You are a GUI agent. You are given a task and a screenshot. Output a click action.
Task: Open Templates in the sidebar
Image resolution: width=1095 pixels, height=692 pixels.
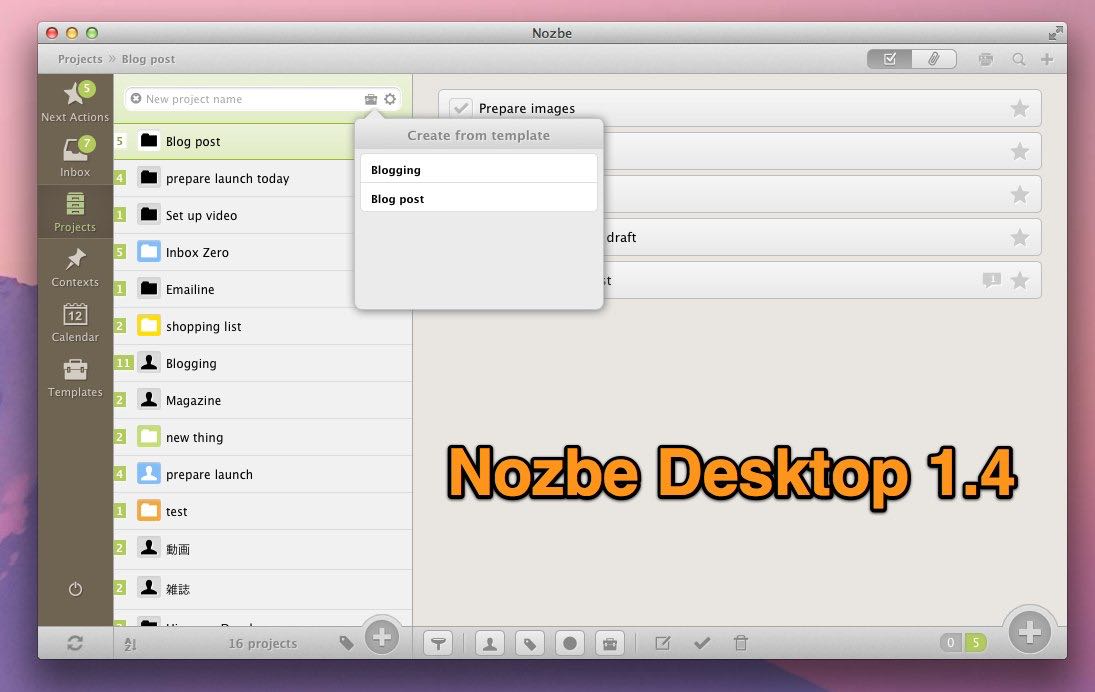tap(75, 378)
